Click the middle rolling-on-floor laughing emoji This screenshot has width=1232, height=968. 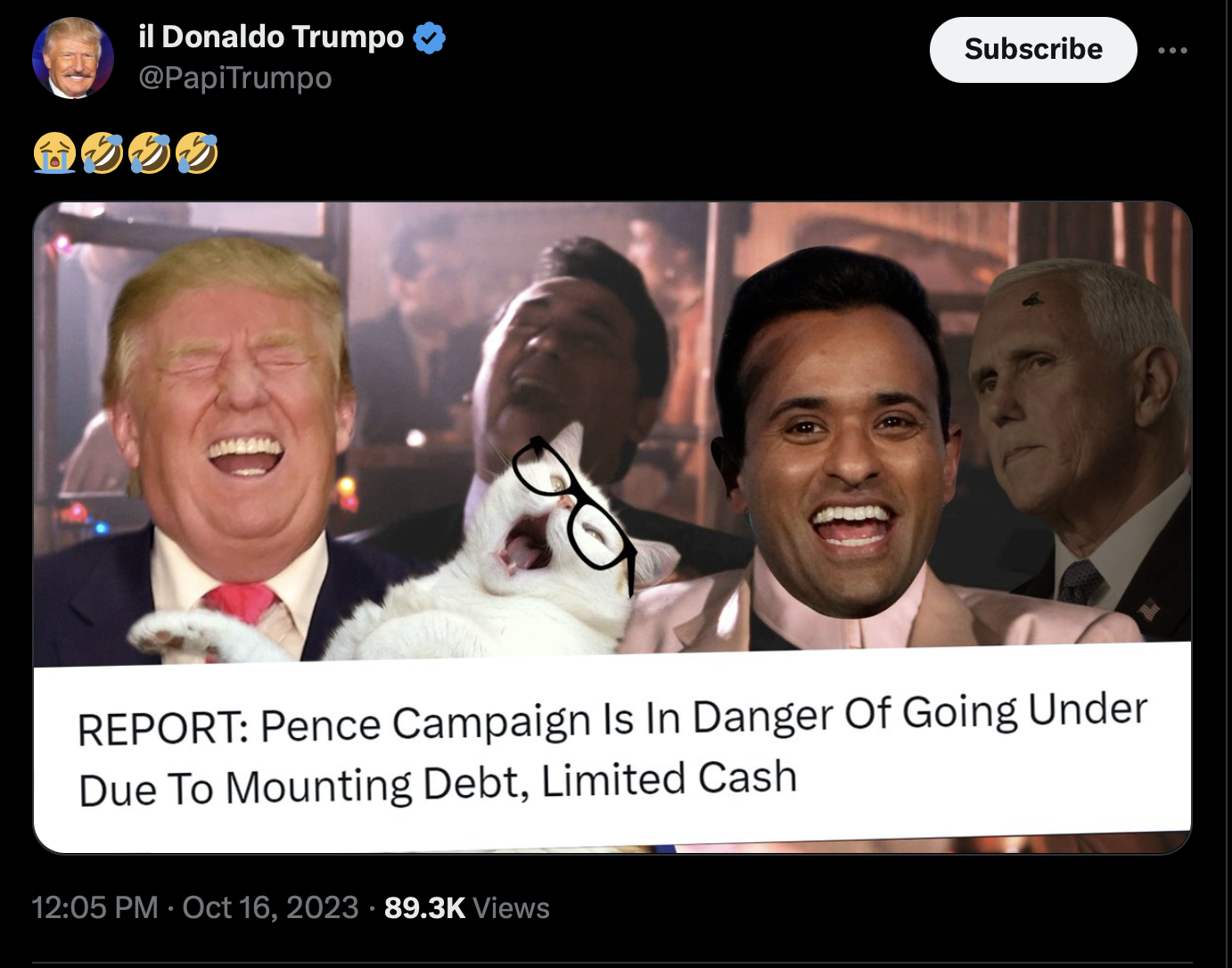(x=149, y=153)
